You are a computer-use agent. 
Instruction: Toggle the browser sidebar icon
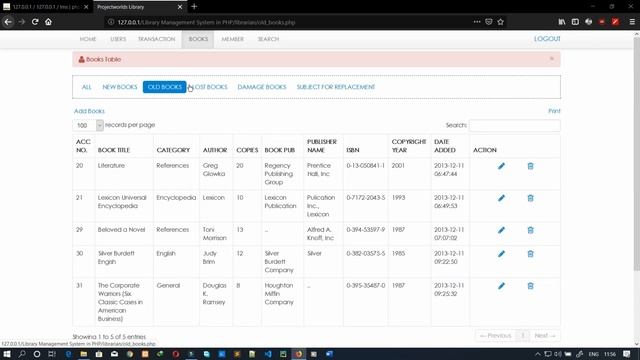(575, 22)
